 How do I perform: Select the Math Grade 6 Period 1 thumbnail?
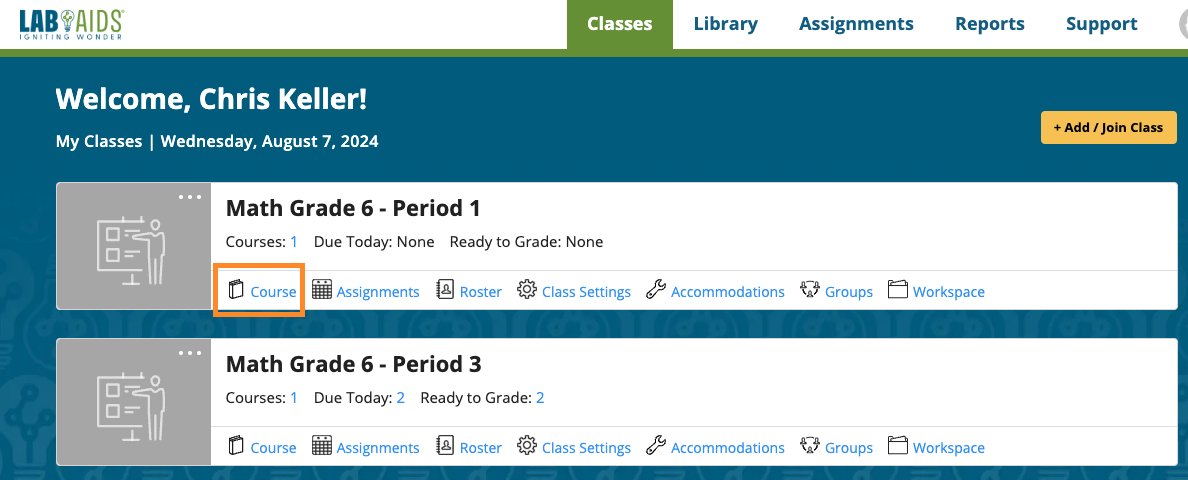134,246
